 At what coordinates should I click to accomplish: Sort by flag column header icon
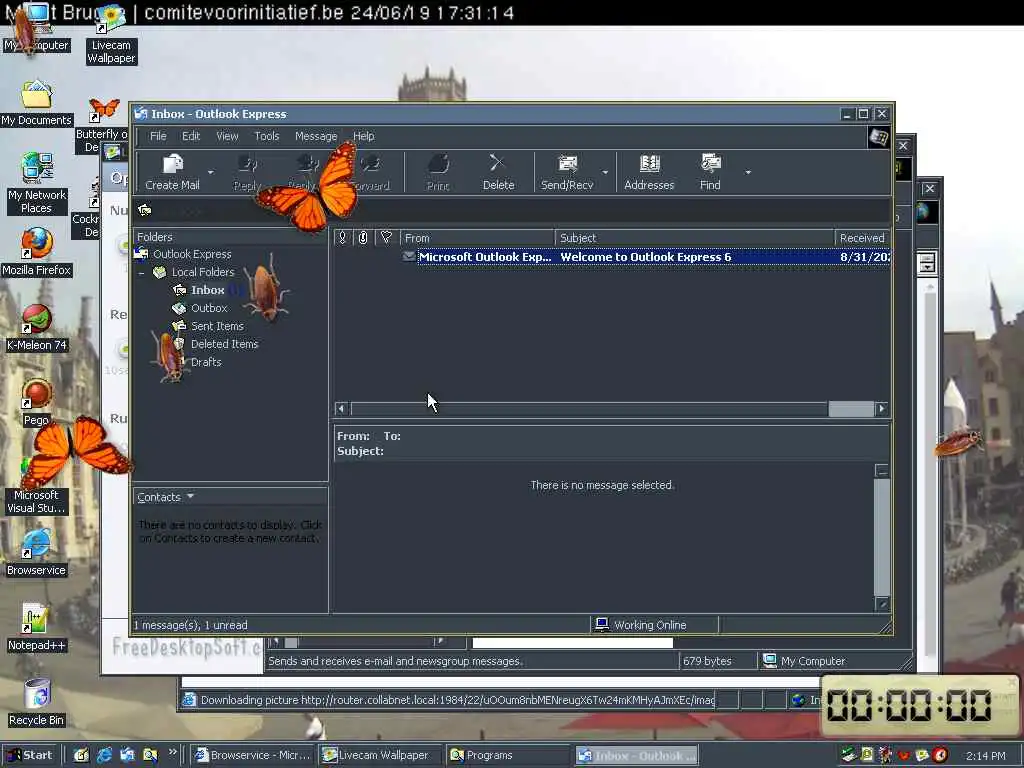(x=386, y=238)
